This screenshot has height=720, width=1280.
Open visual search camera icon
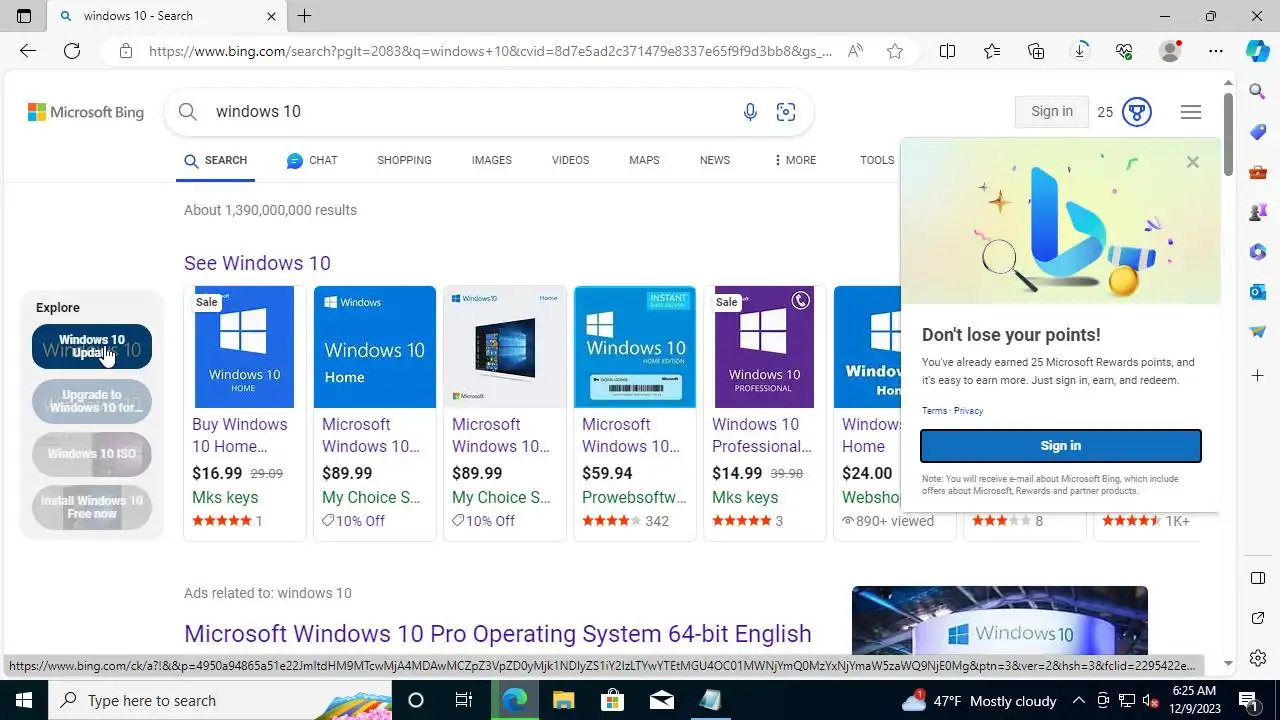point(786,112)
